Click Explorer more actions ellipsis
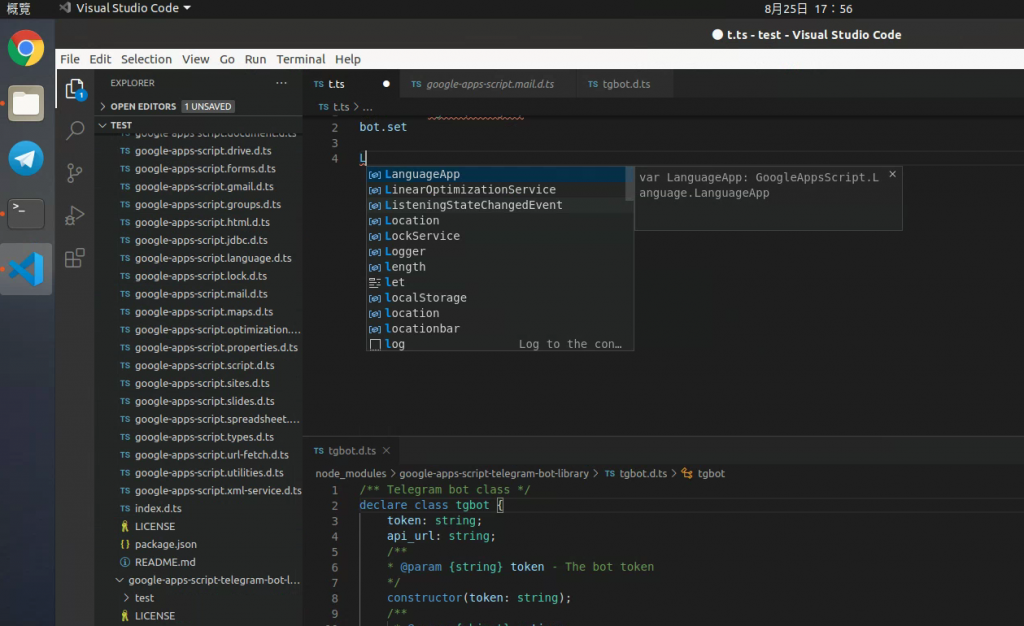This screenshot has width=1024, height=626. pos(281,83)
